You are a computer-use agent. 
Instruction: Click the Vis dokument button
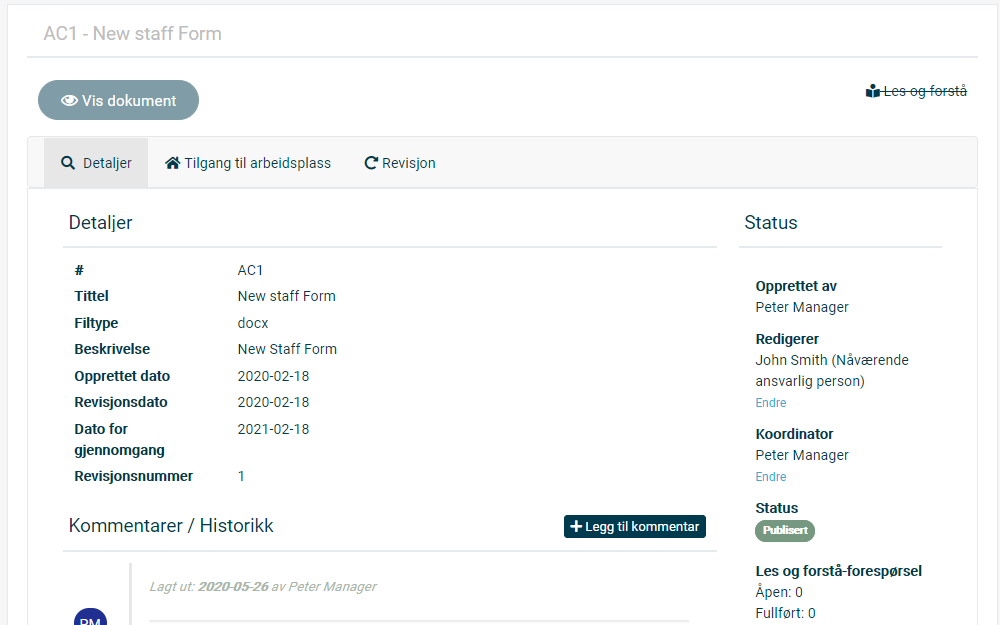click(119, 100)
